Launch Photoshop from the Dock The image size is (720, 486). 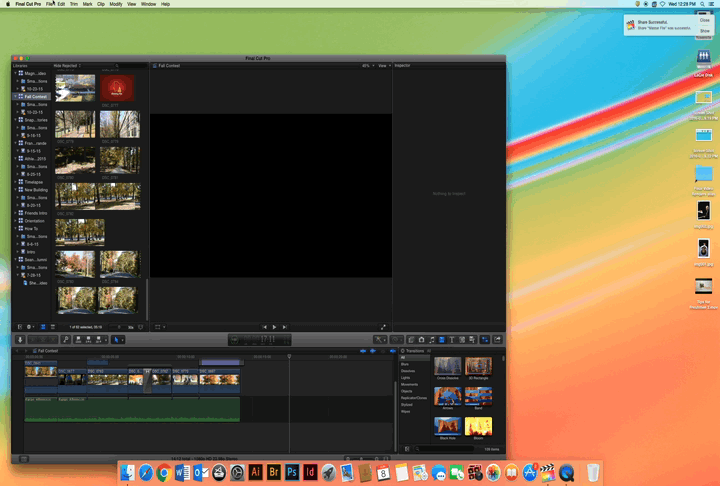[x=292, y=472]
